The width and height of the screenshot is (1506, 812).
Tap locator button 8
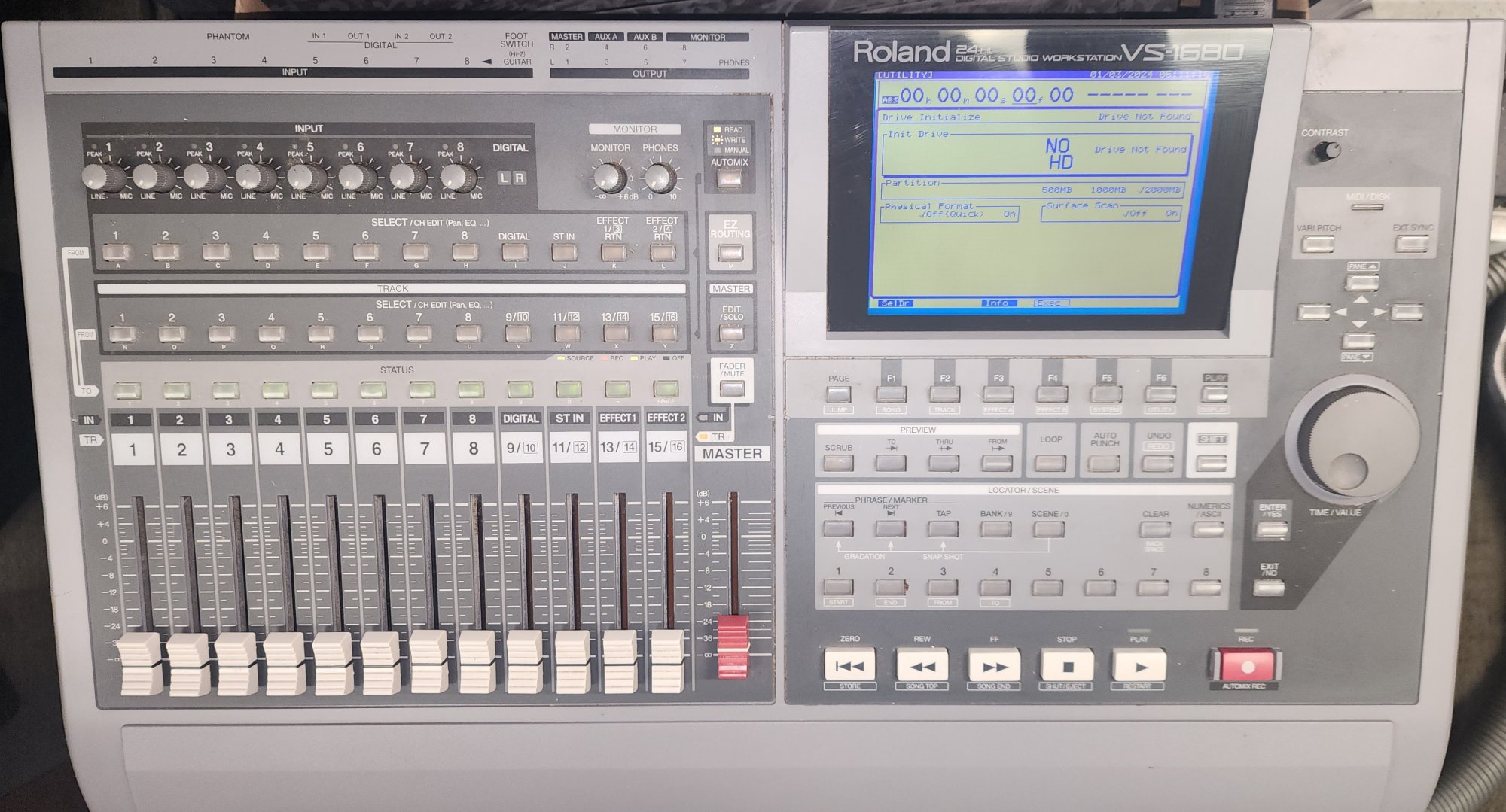point(1206,588)
